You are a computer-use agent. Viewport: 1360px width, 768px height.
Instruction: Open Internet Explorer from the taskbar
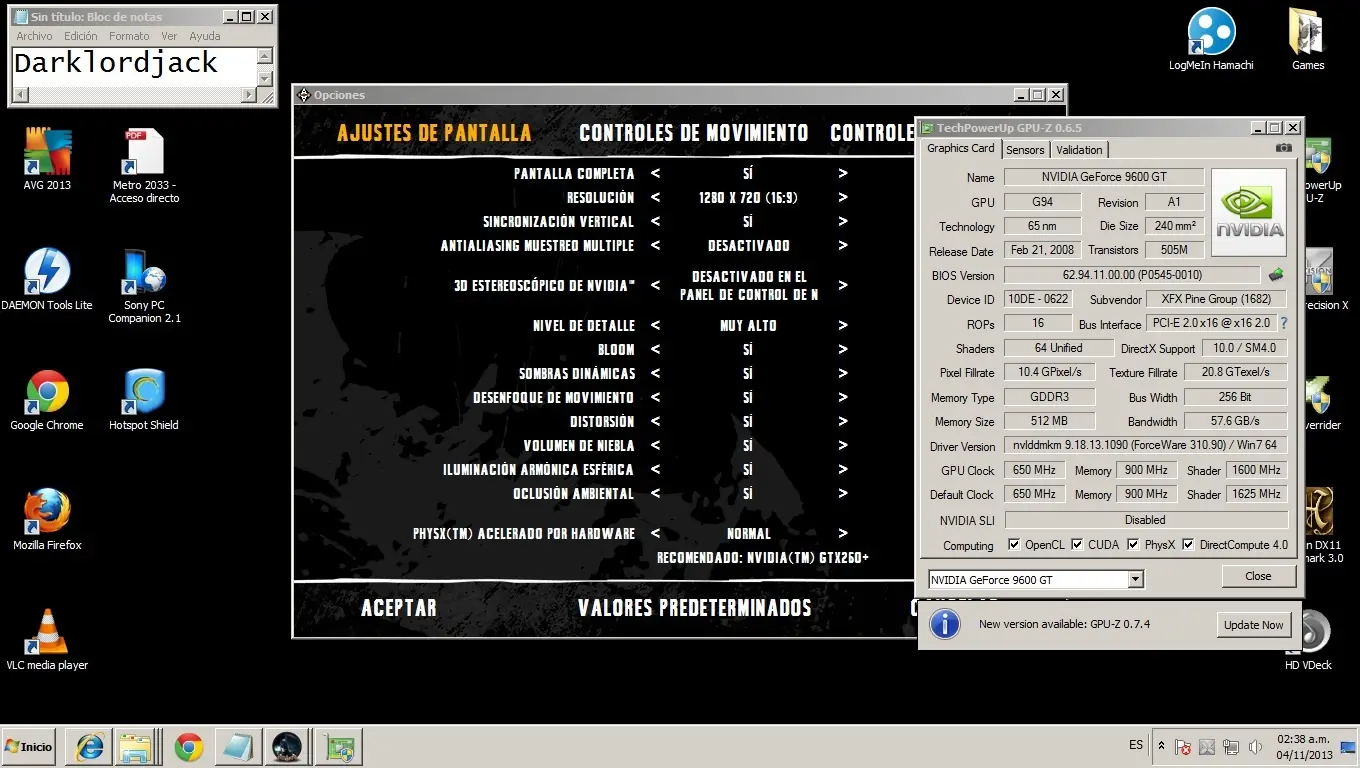click(88, 747)
